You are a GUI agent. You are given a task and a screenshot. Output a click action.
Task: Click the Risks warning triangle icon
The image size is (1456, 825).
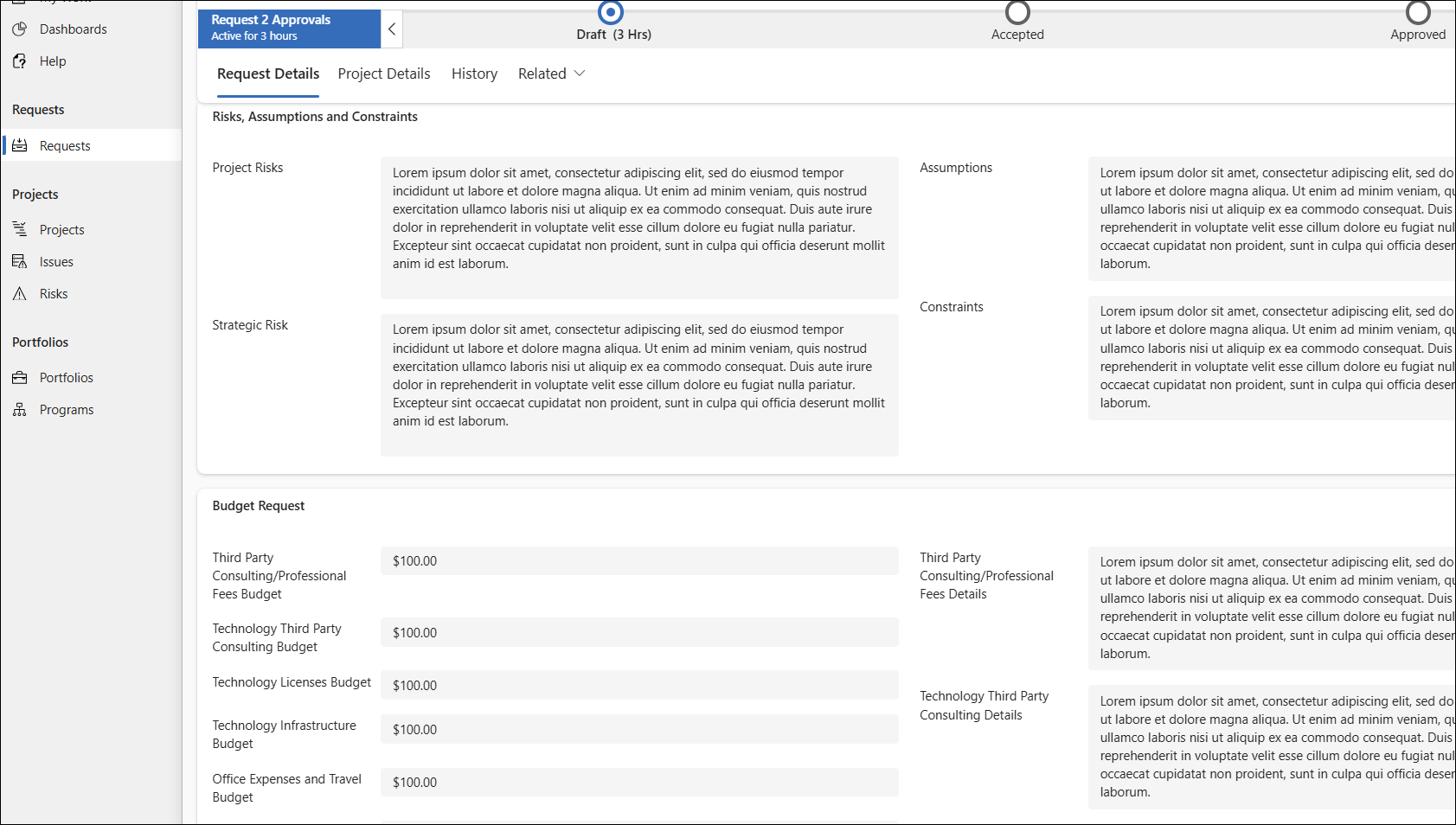(20, 294)
